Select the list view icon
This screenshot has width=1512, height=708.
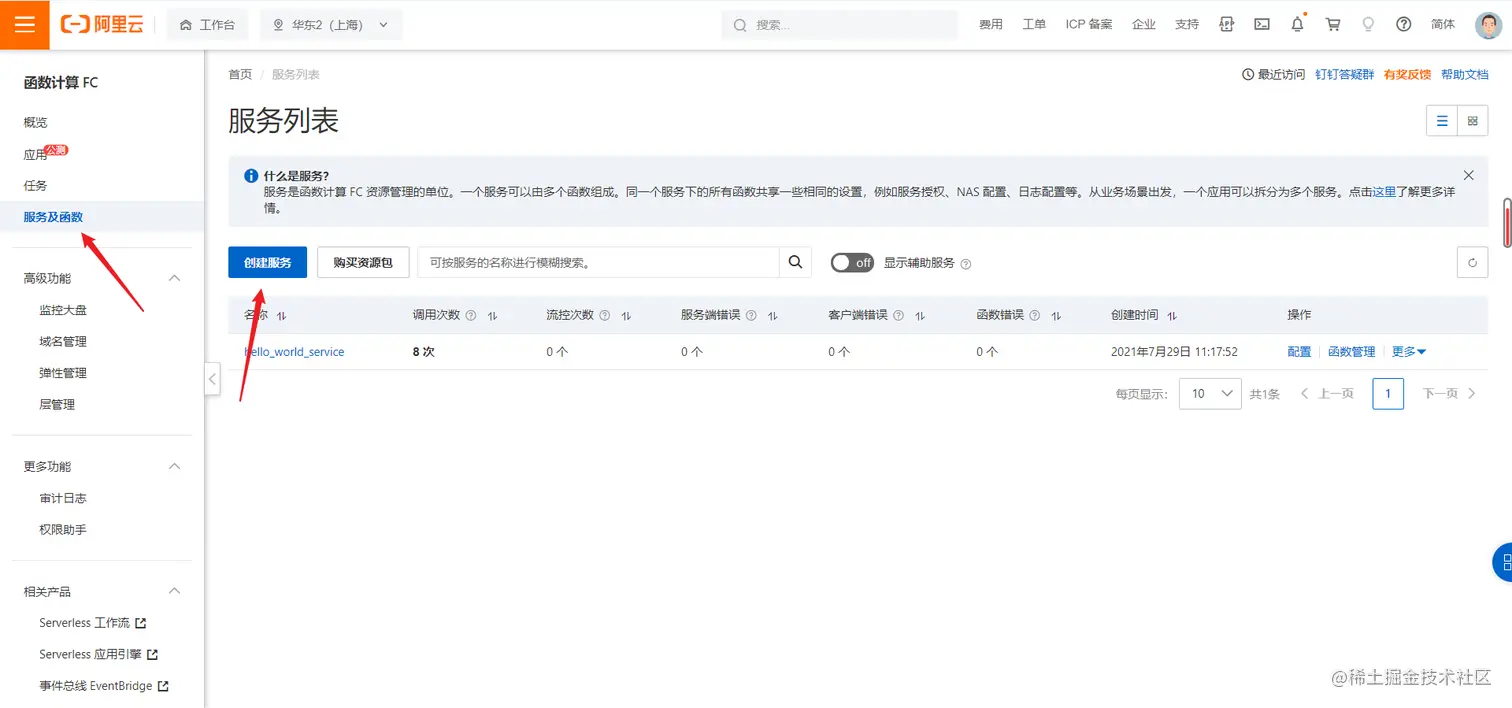click(x=1440, y=120)
